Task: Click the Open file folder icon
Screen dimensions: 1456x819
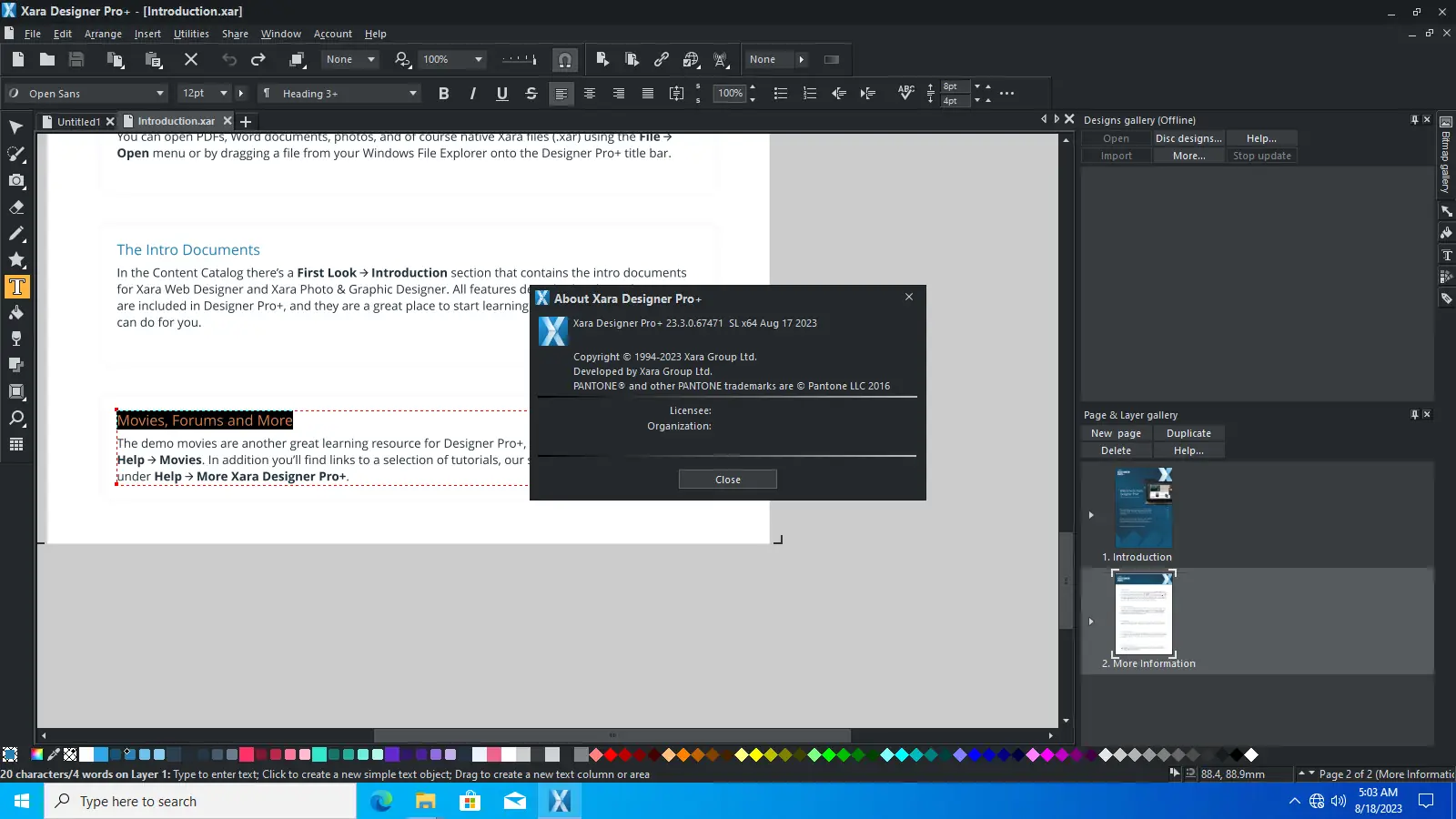Action: (47, 59)
